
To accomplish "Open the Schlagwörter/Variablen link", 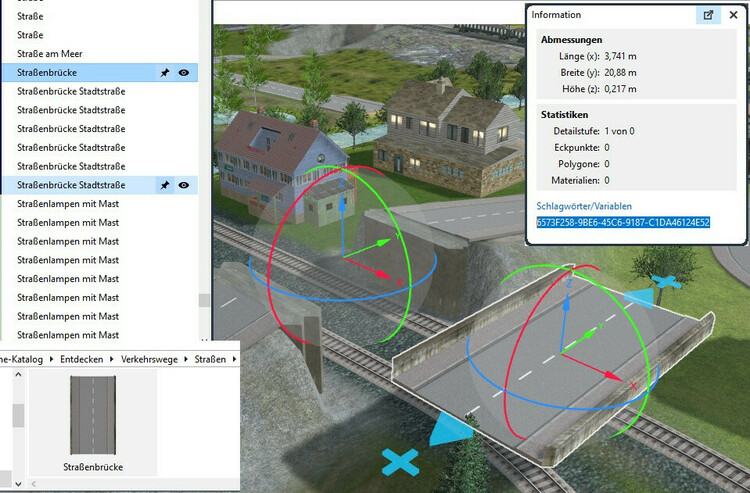I will pyautogui.click(x=584, y=206).
